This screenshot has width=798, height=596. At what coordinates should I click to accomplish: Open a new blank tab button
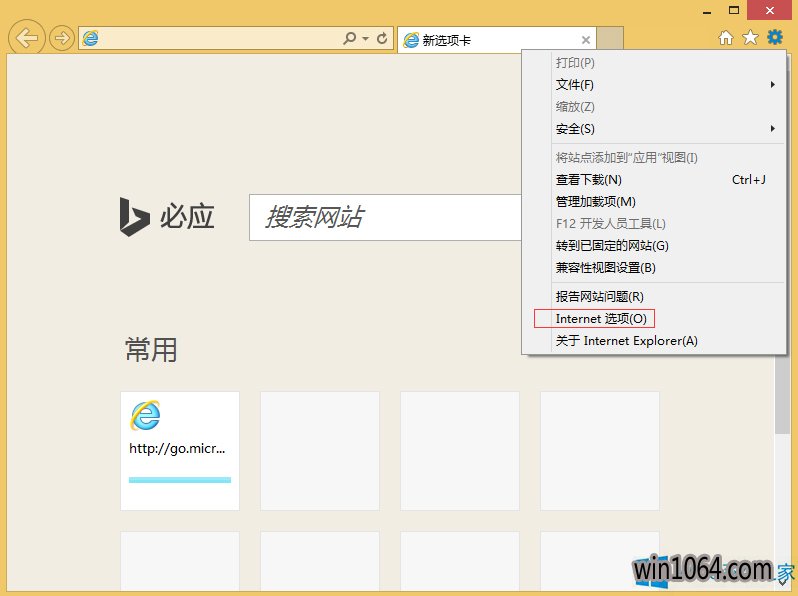[x=610, y=39]
